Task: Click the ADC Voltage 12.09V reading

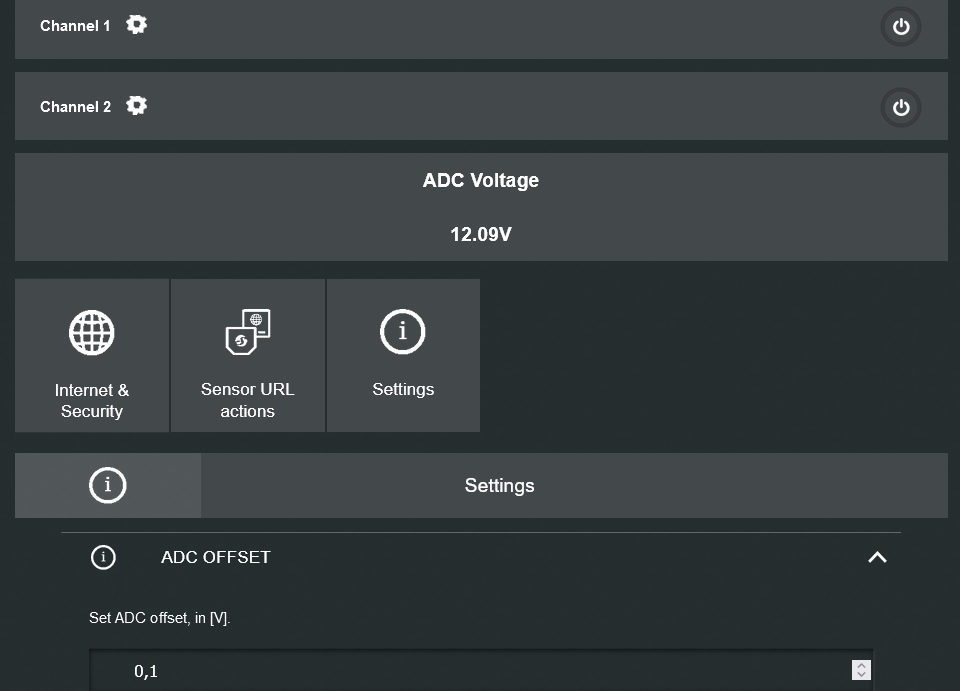Action: point(481,235)
